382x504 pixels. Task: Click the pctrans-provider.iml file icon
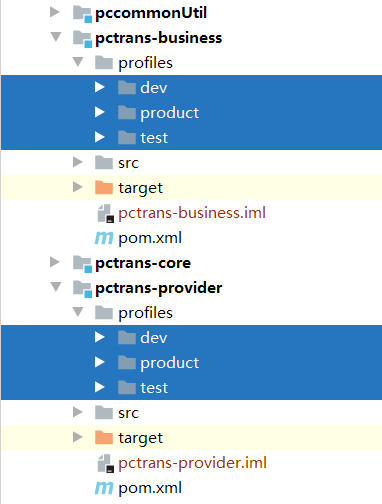(x=106, y=463)
